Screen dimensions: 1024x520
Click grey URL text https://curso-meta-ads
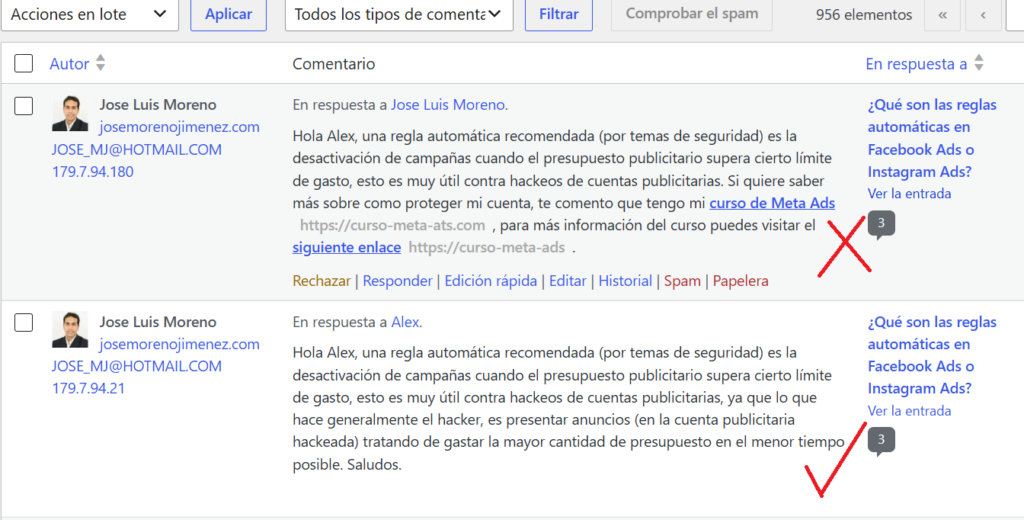(x=487, y=248)
